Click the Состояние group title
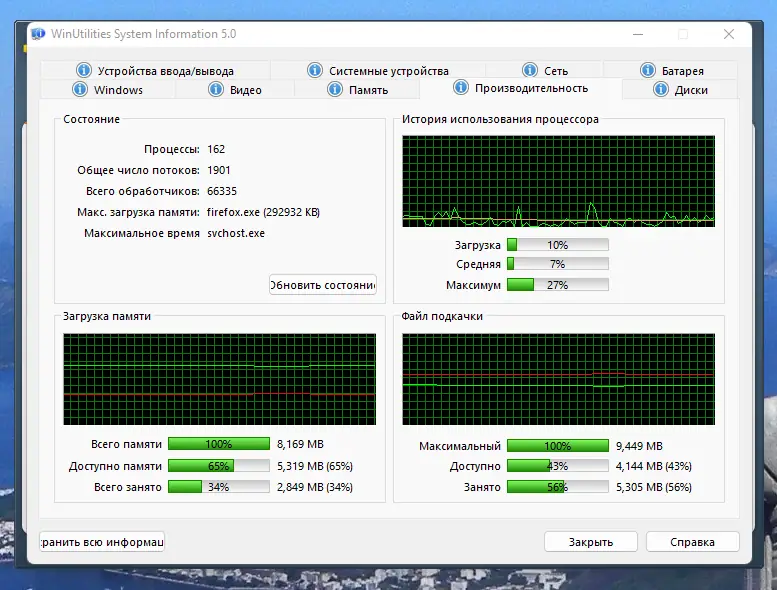This screenshot has height=590, width=777. pyautogui.click(x=91, y=119)
